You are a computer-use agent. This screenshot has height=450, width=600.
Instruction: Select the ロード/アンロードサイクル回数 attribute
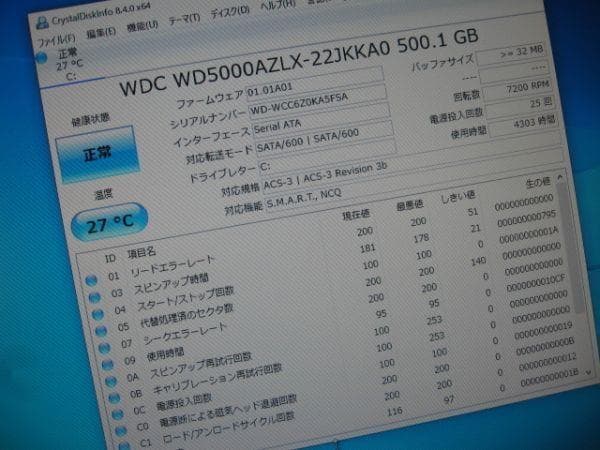coord(228,428)
